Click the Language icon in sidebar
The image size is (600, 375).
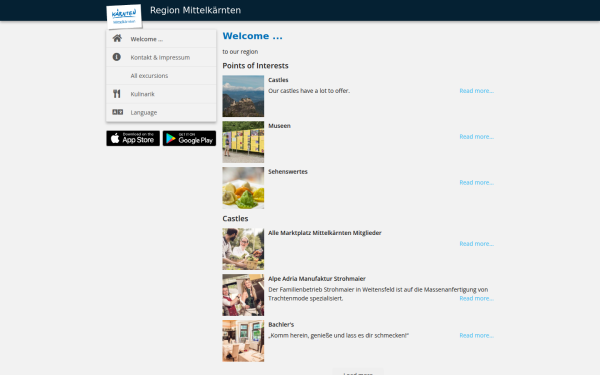coord(117,112)
